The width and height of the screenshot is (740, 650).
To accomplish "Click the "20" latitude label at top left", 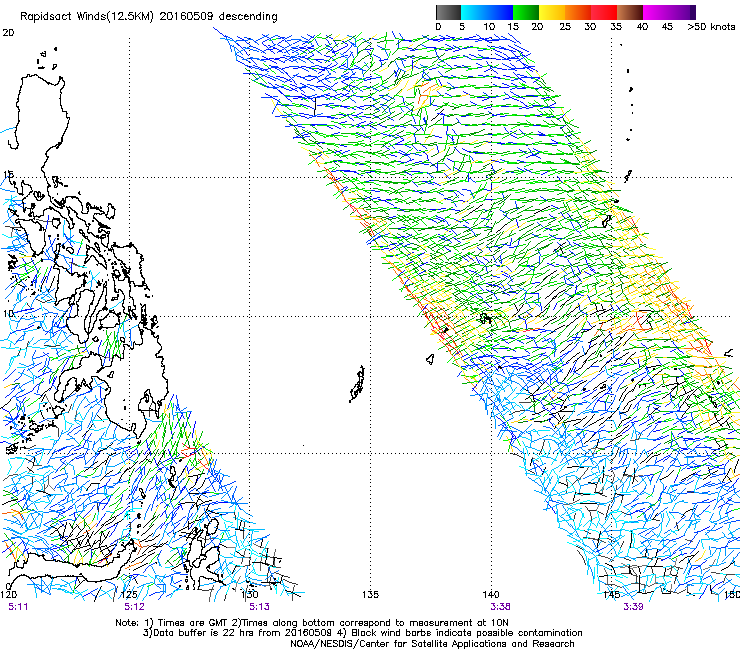I will pos(8,33).
